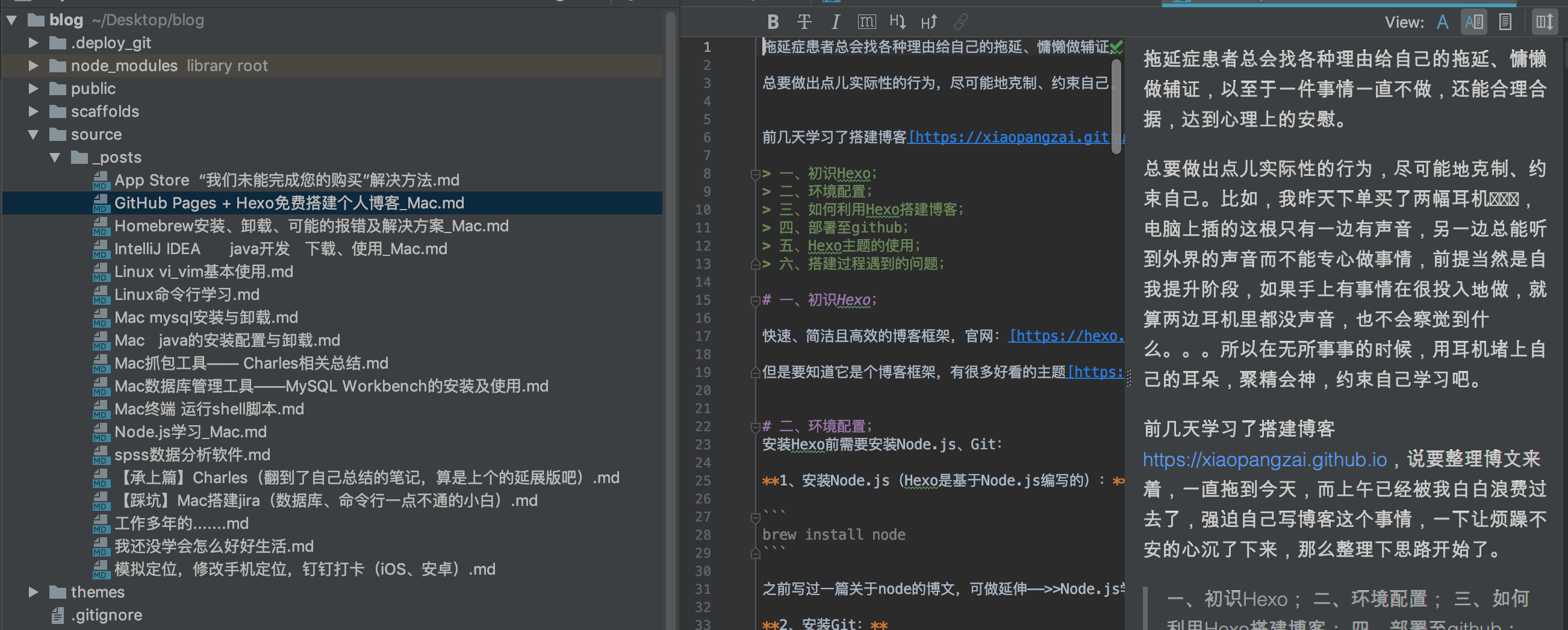Open 【踩坑】Mac搭建jira markdown file
The width and height of the screenshot is (1568, 630).
tap(326, 501)
